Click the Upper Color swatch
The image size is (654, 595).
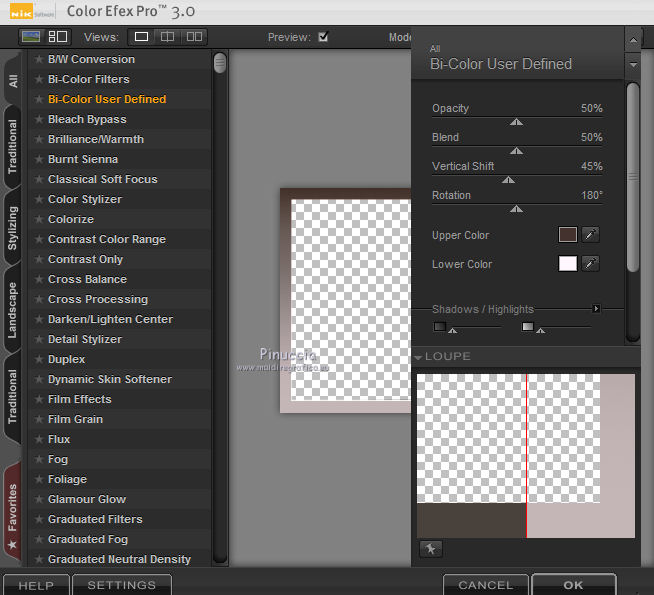[568, 235]
